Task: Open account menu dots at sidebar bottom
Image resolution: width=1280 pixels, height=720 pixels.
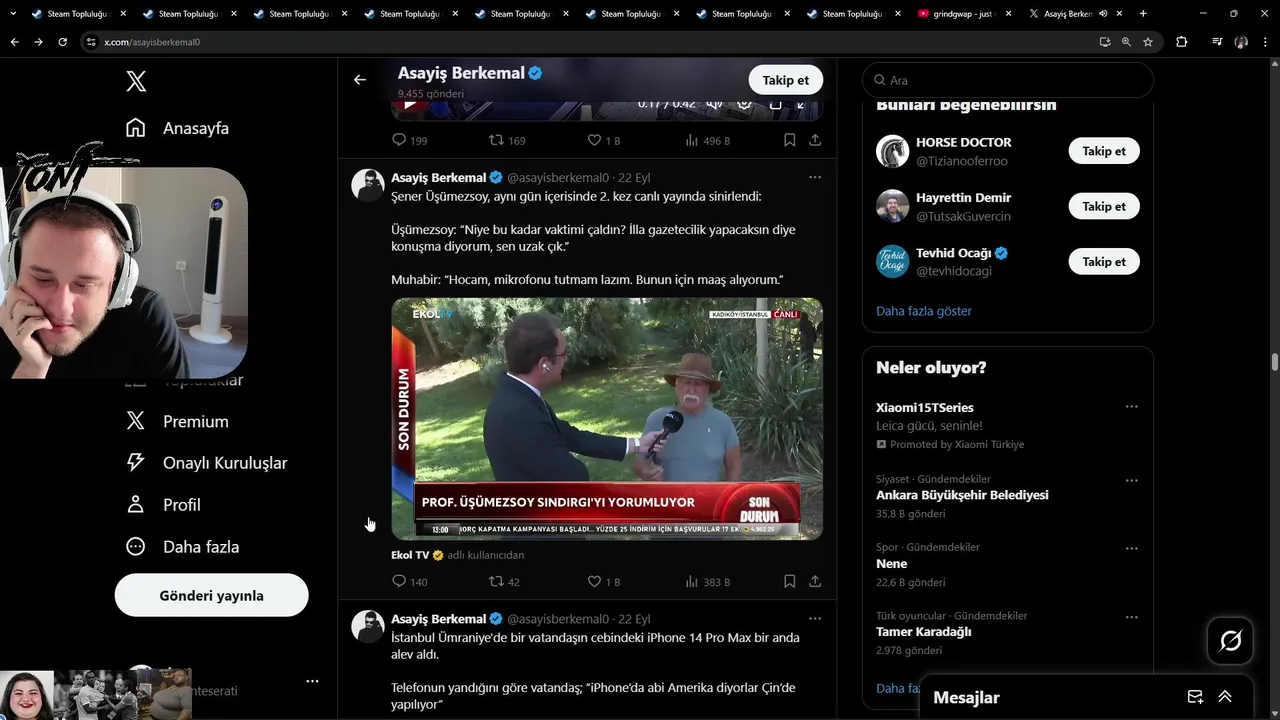Action: pos(312,681)
